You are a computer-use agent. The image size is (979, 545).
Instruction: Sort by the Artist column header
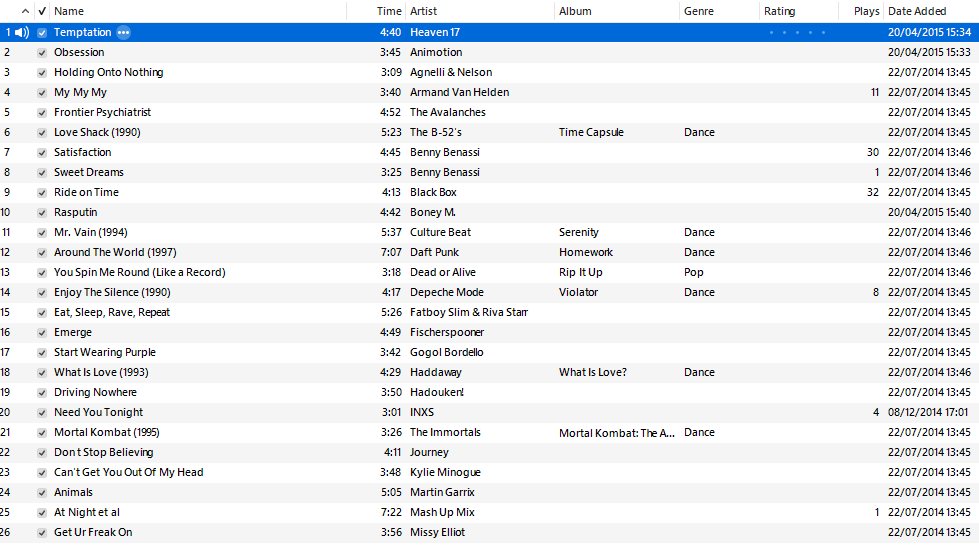[423, 11]
